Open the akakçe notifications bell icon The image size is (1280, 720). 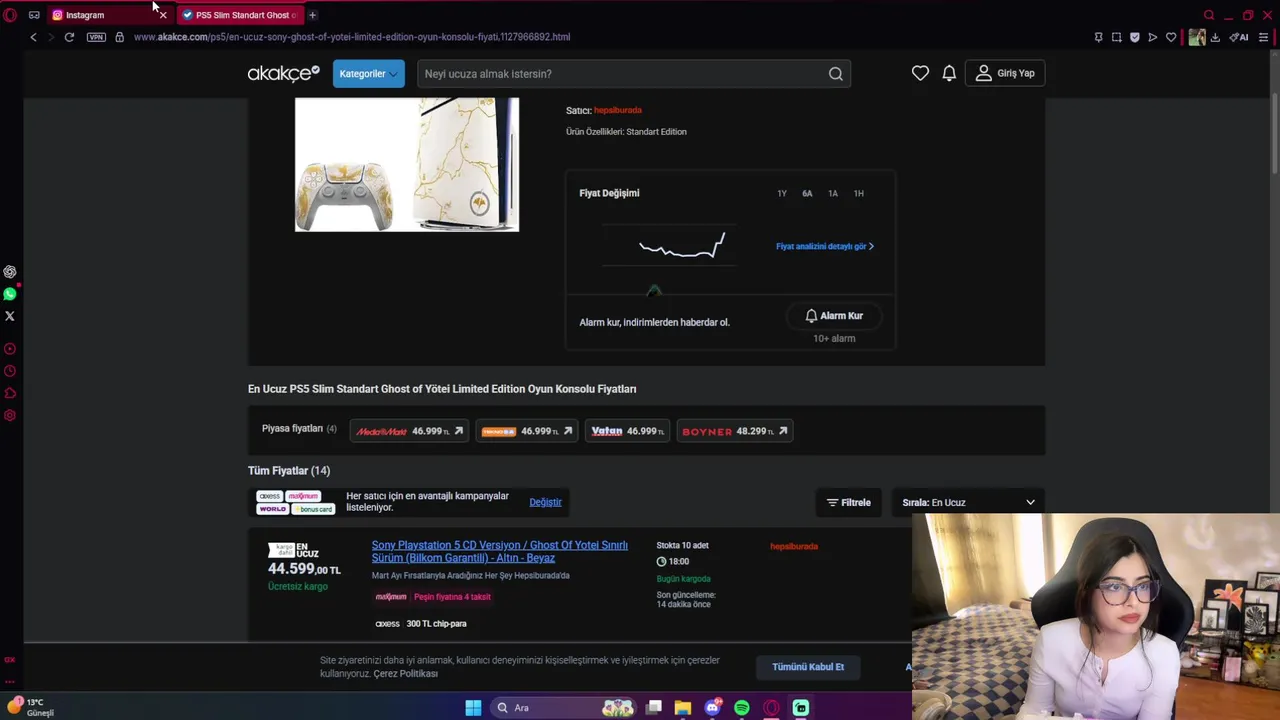click(949, 73)
